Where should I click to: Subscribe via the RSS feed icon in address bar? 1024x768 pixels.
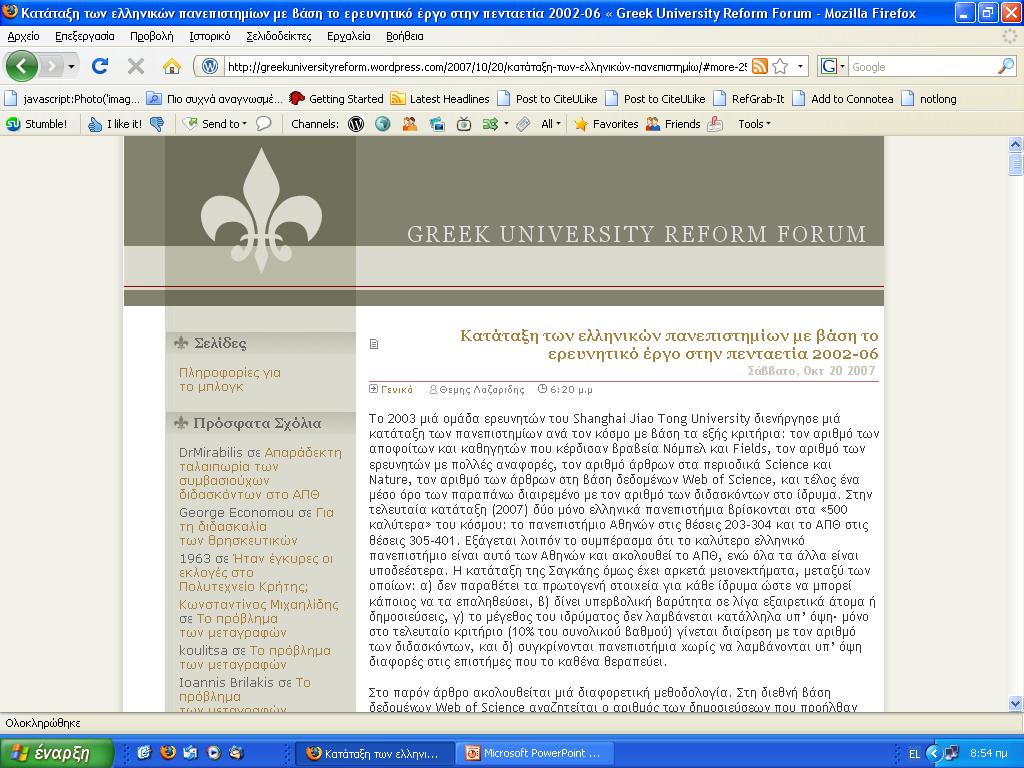(x=760, y=66)
